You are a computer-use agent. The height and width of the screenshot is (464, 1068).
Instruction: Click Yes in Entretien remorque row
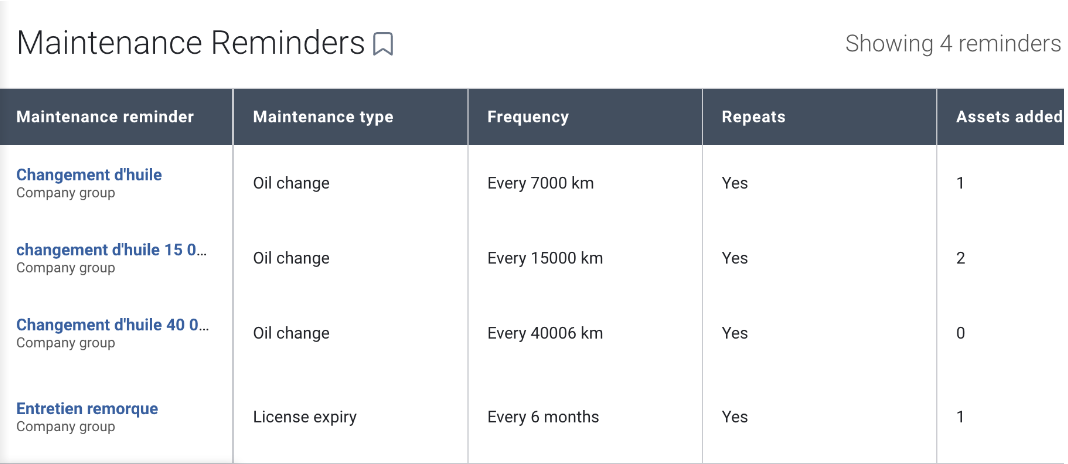pos(735,417)
